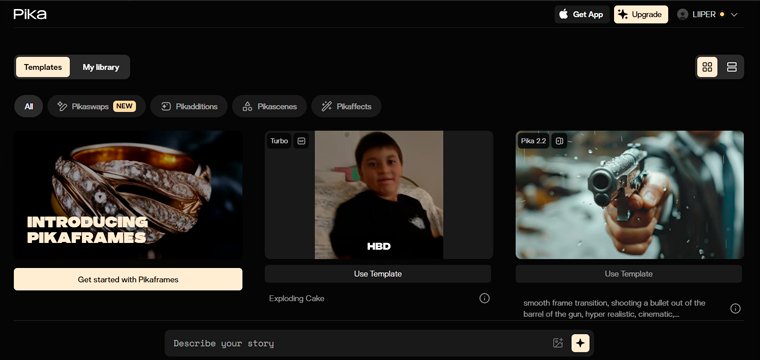
Task: Click the icon next to Pika 2.2 badge
Action: tap(559, 141)
